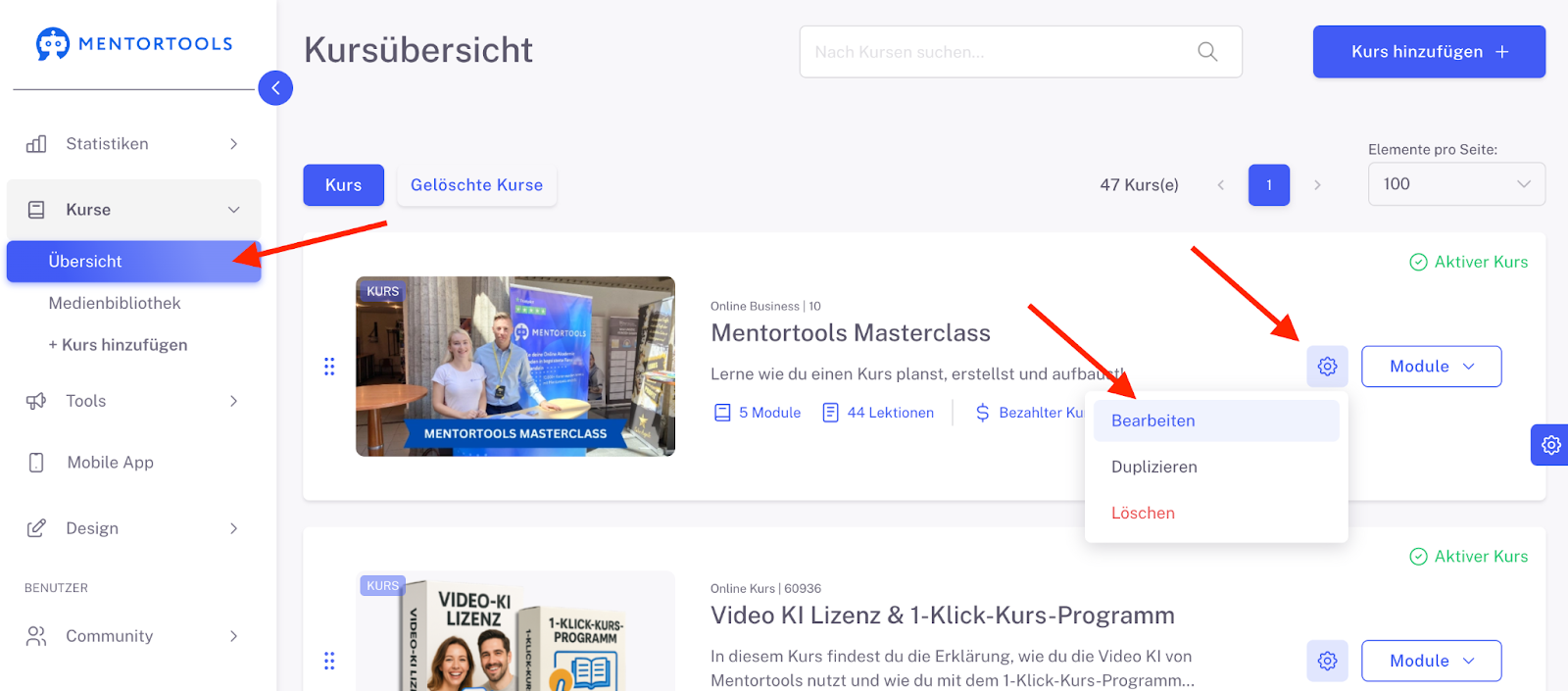The width and height of the screenshot is (1568, 691).
Task: Select Löschen from the context menu
Action: [x=1216, y=513]
